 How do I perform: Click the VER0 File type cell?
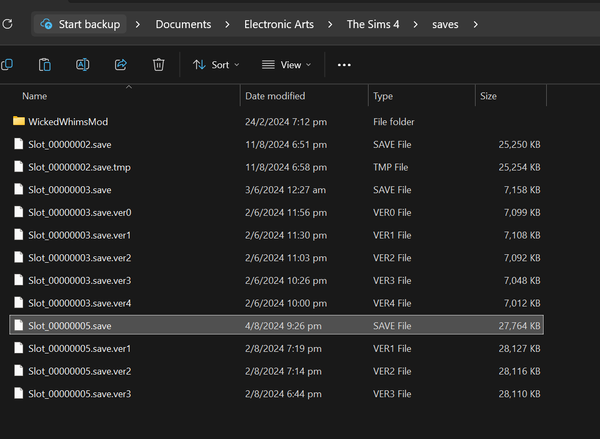392,212
